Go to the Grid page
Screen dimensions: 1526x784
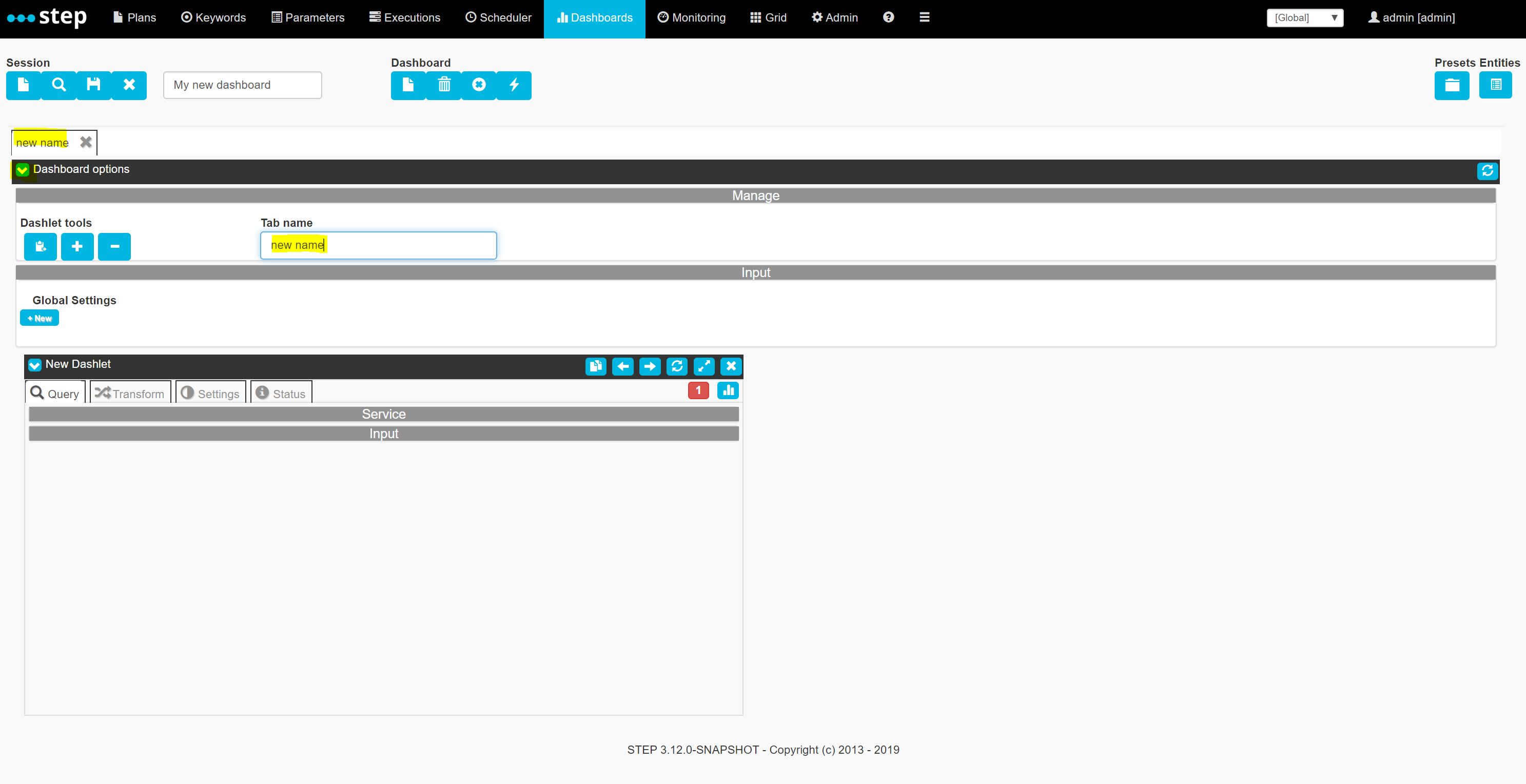pos(768,18)
